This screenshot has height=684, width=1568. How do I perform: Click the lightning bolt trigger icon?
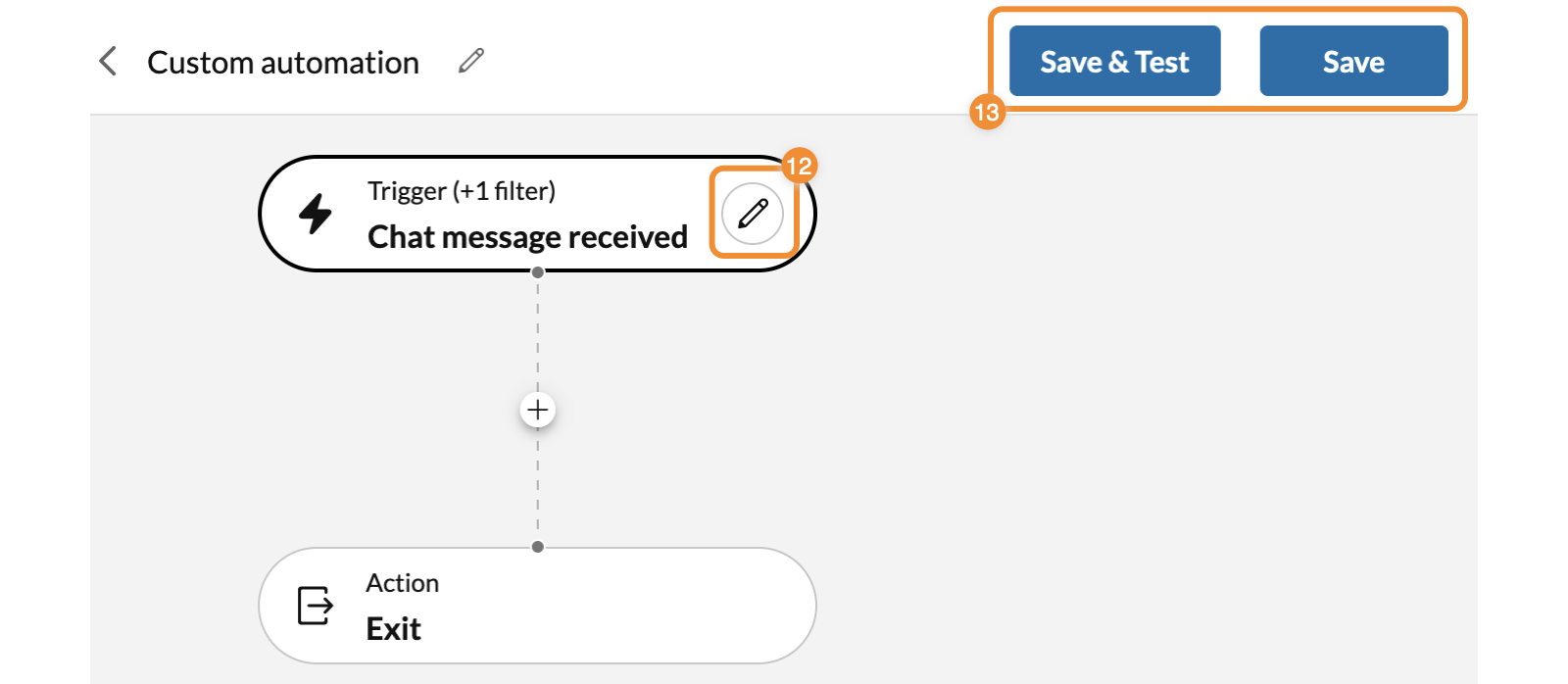316,213
